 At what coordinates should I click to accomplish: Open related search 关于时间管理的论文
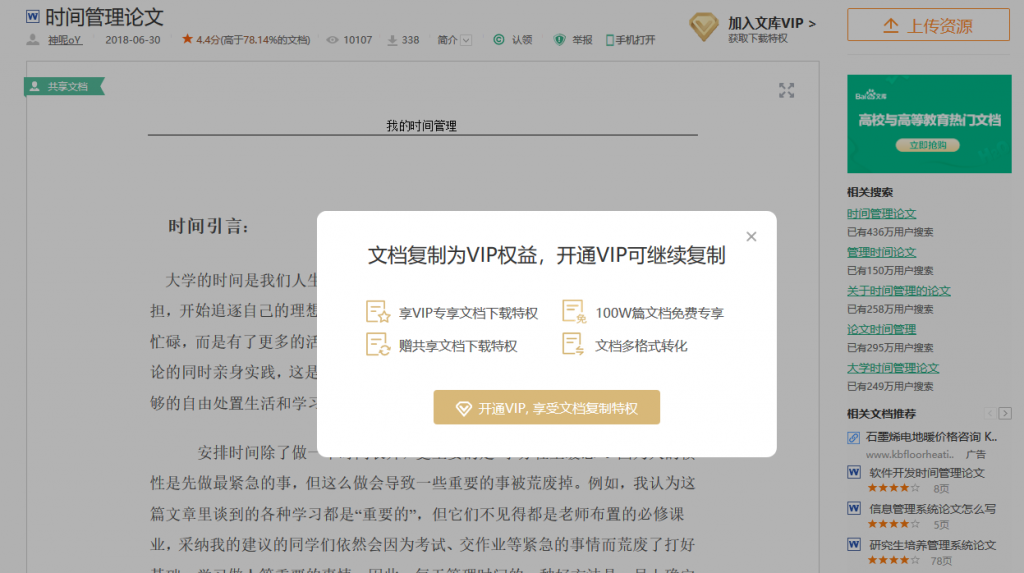point(898,291)
